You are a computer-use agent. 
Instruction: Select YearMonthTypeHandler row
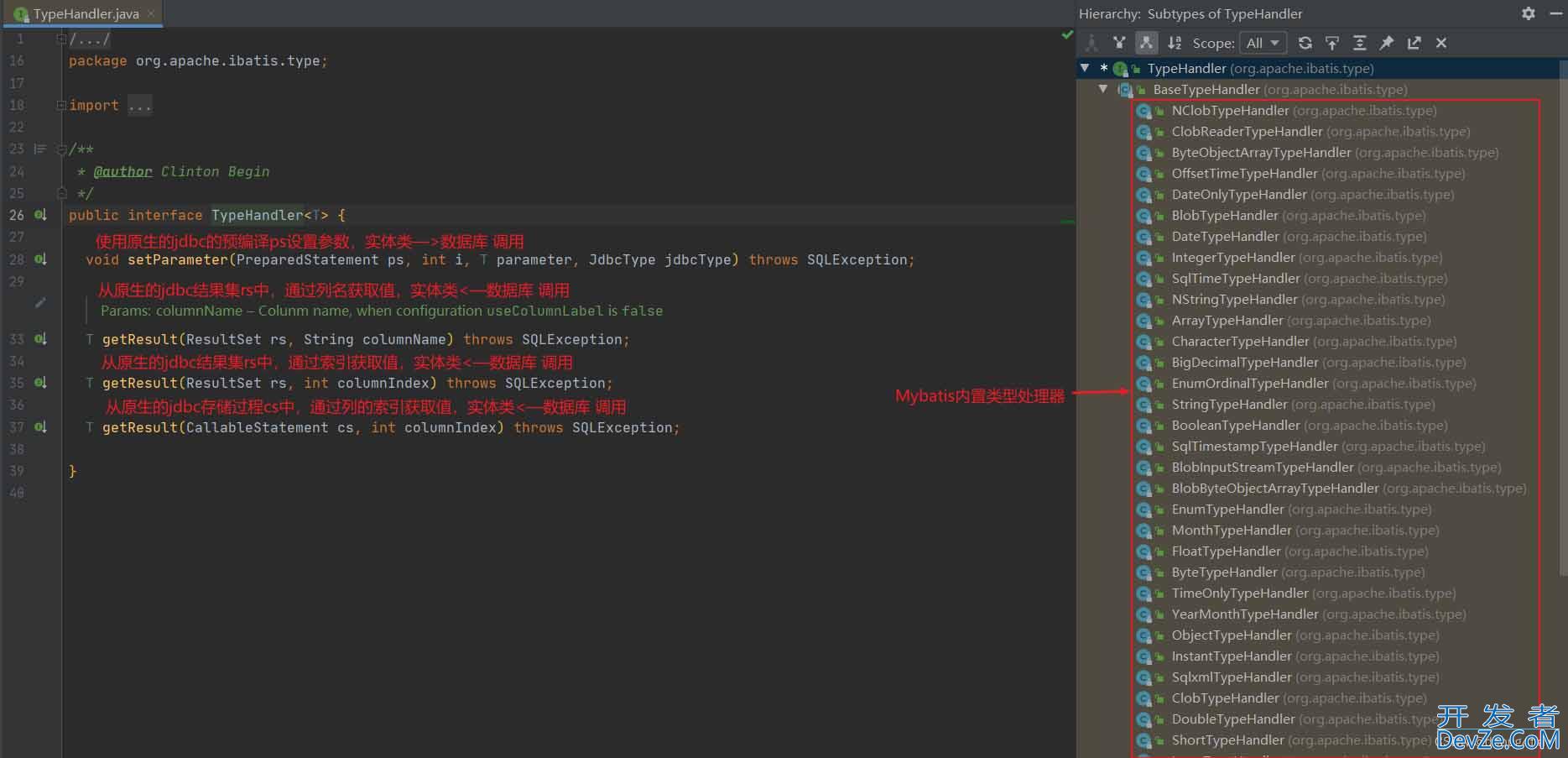1319,614
